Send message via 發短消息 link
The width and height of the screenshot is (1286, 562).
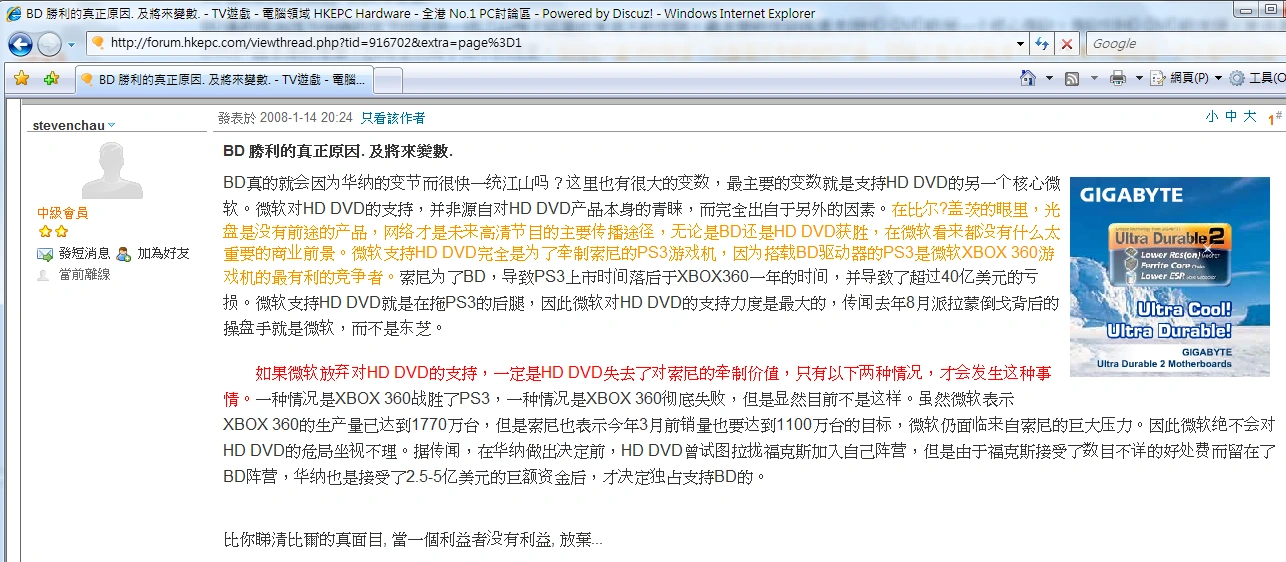click(x=84, y=253)
